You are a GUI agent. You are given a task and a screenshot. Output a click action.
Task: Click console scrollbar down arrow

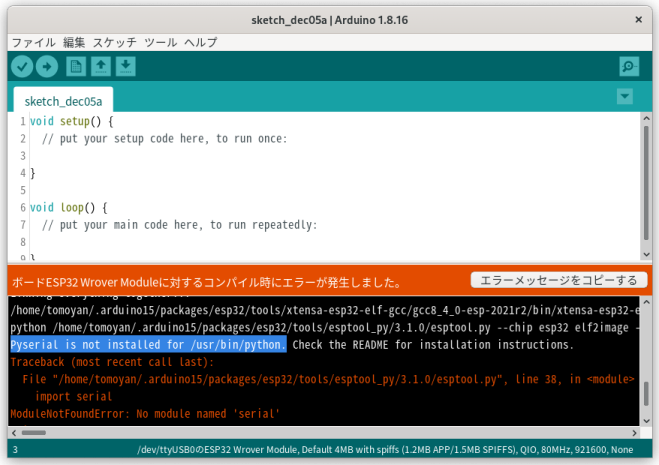point(646,421)
